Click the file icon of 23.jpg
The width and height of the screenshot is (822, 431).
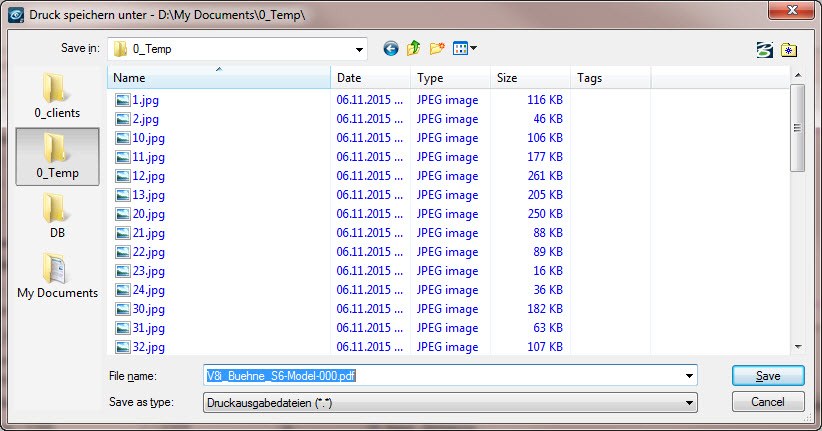click(123, 271)
